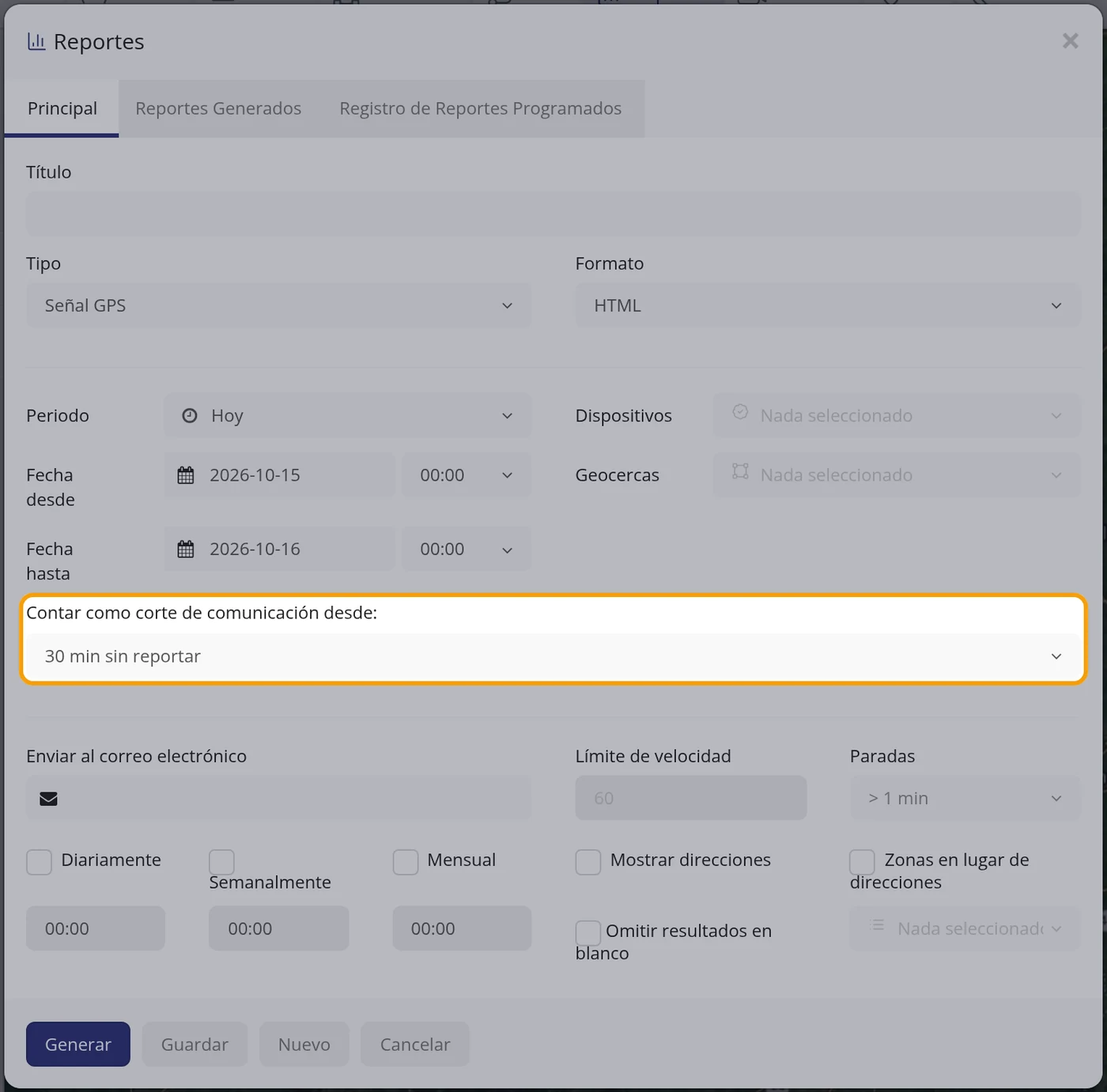
Task: Enable the Semanalmente checkbox
Action: [x=221, y=862]
